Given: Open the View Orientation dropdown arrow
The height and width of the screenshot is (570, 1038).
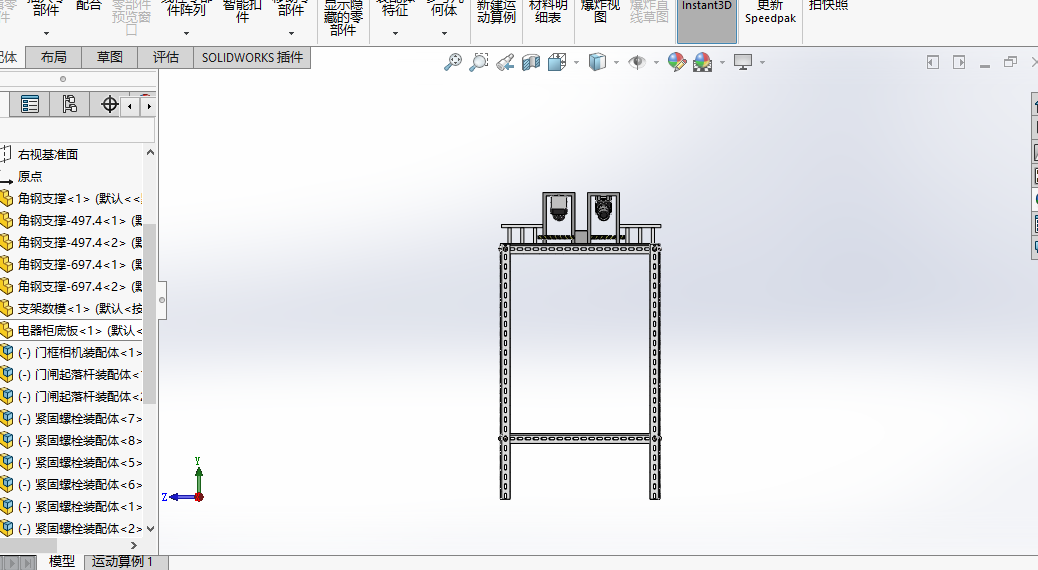Looking at the screenshot, I should [577, 62].
